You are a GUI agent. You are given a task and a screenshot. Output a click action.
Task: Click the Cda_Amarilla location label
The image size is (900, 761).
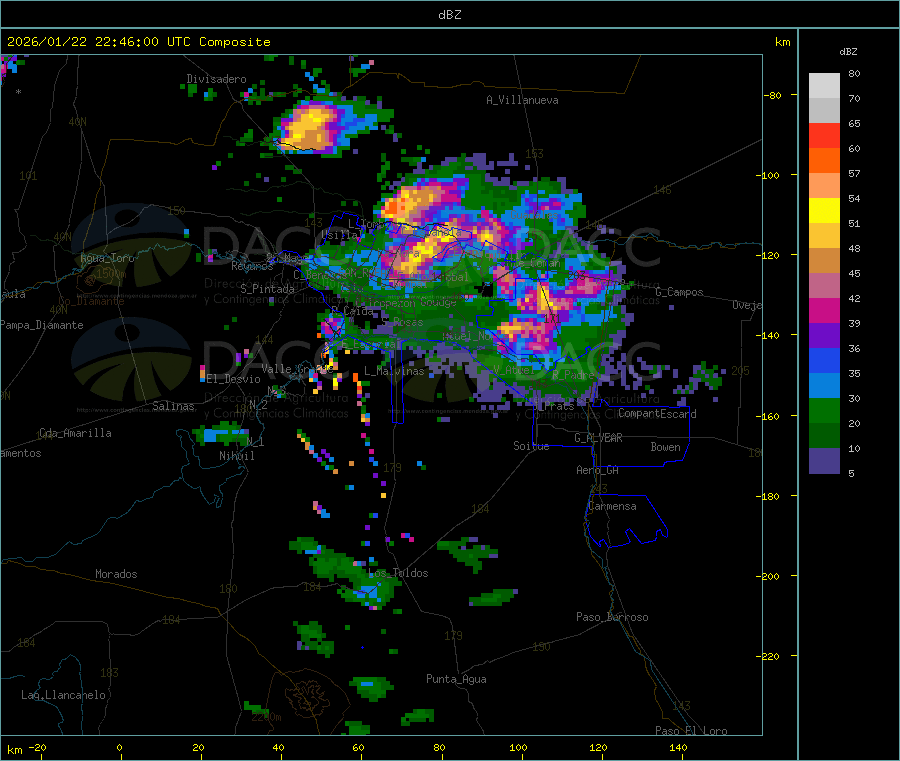pos(75,433)
